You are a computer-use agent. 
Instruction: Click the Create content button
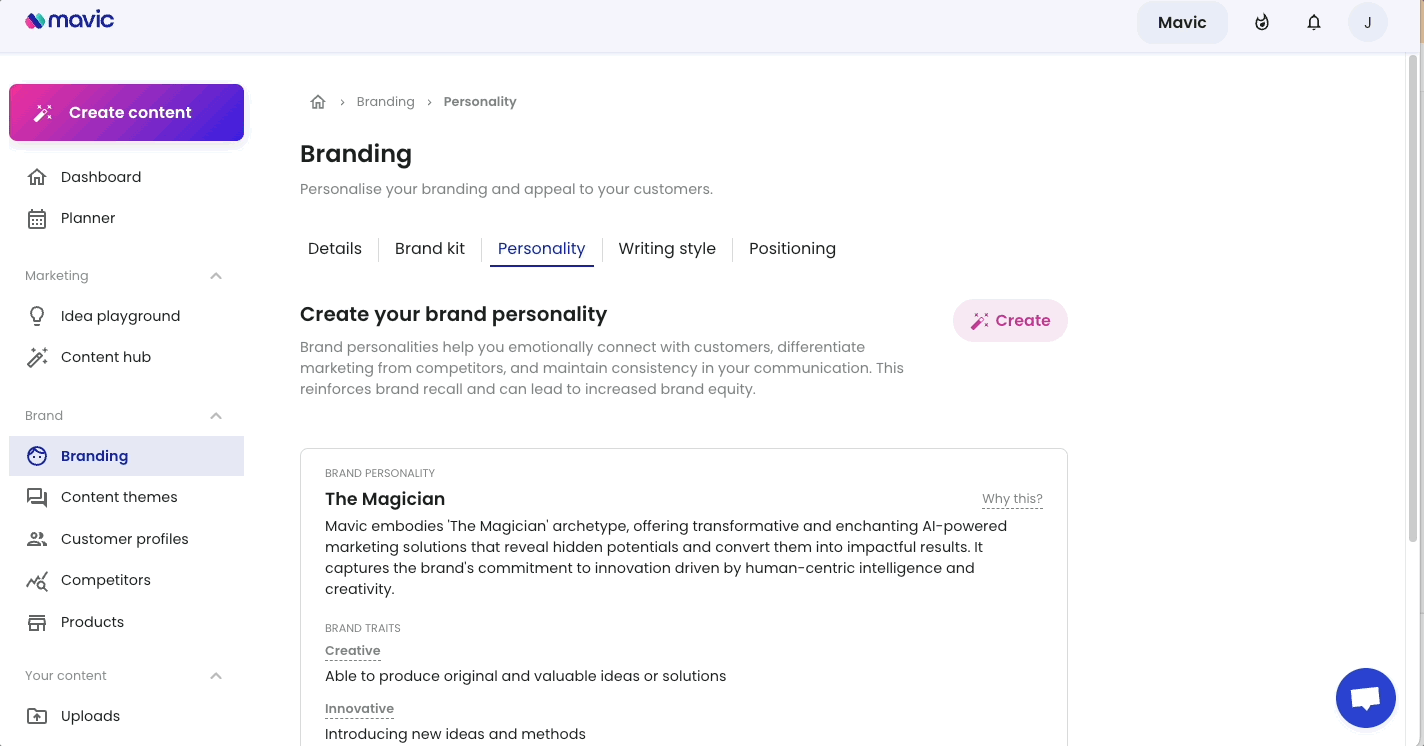[126, 112]
